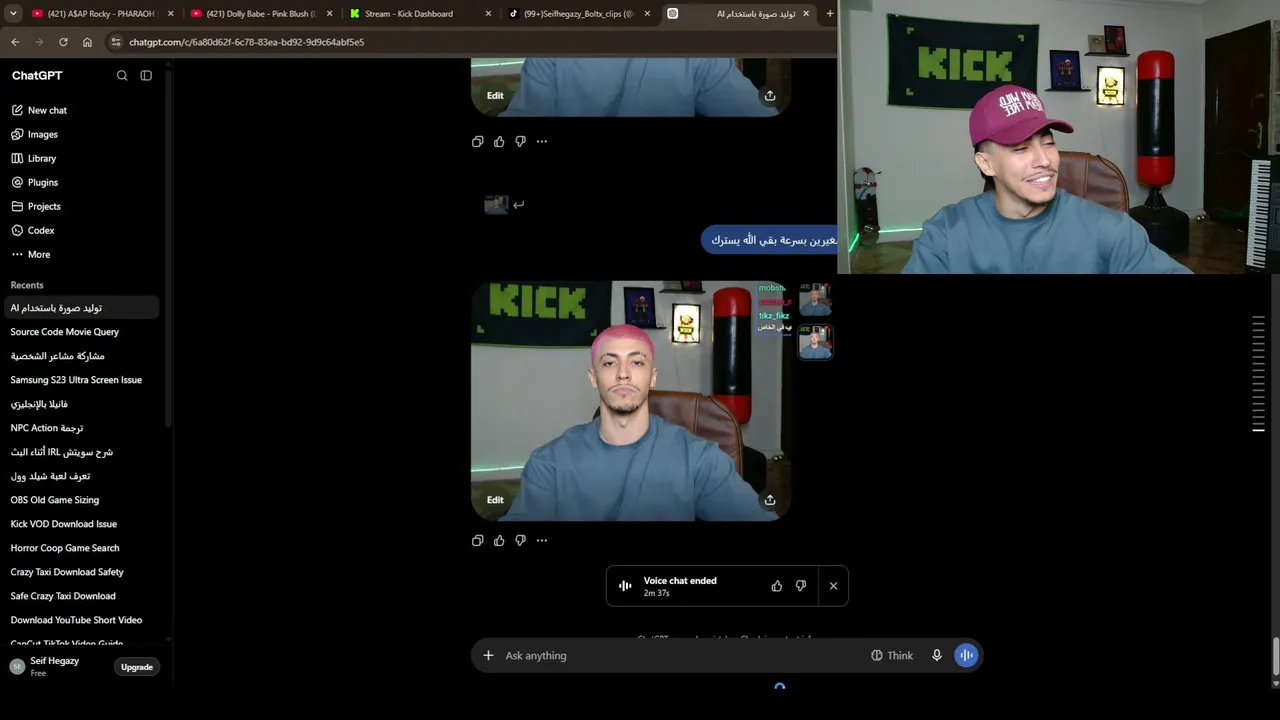Dismiss the Voice chat ended notice
The width and height of the screenshot is (1280, 720).
[833, 586]
